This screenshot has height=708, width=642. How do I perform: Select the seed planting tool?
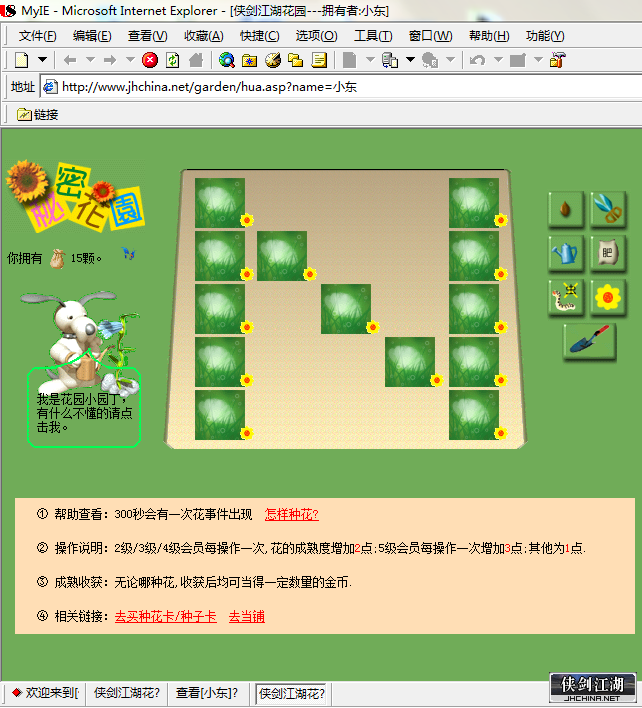tap(566, 209)
